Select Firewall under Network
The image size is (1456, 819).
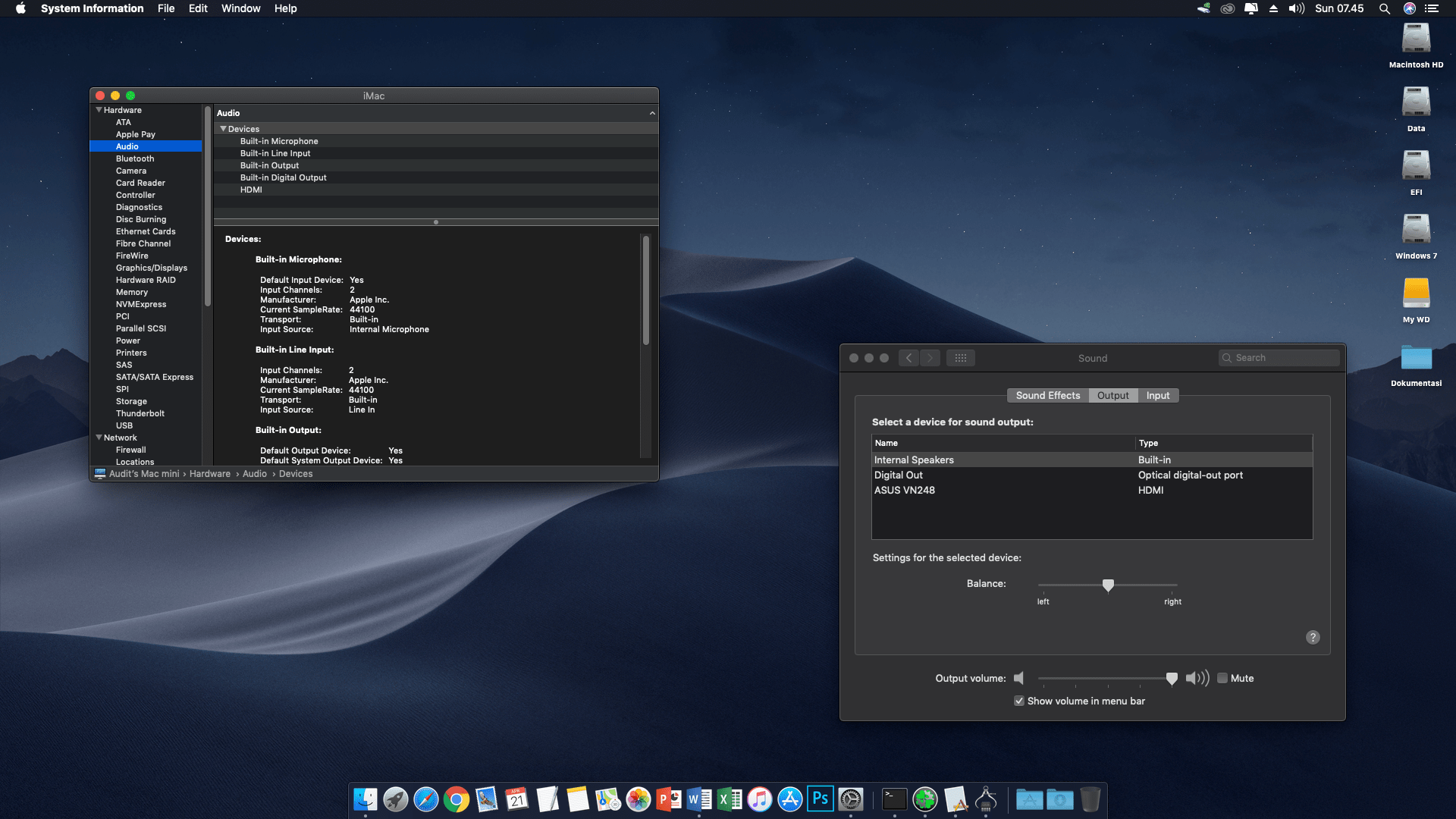pyautogui.click(x=146, y=450)
